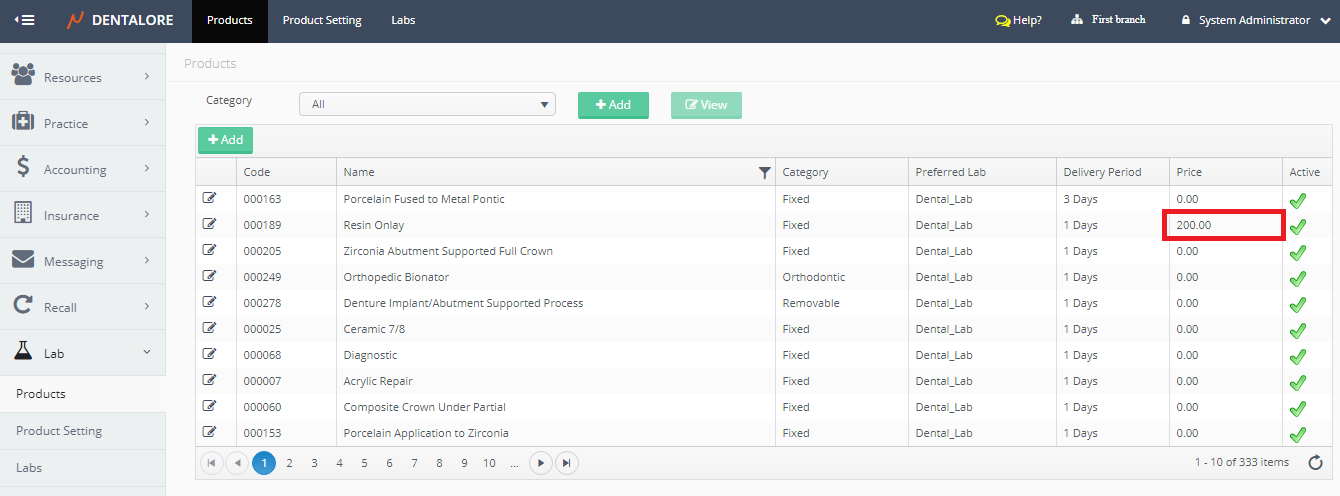Go to page 5 in pagination
This screenshot has width=1340, height=496.
[x=364, y=463]
